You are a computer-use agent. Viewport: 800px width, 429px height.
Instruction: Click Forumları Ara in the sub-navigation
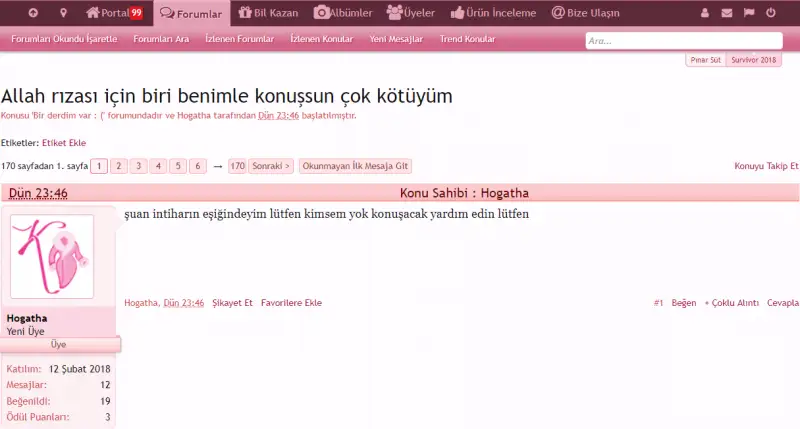pyautogui.click(x=161, y=39)
